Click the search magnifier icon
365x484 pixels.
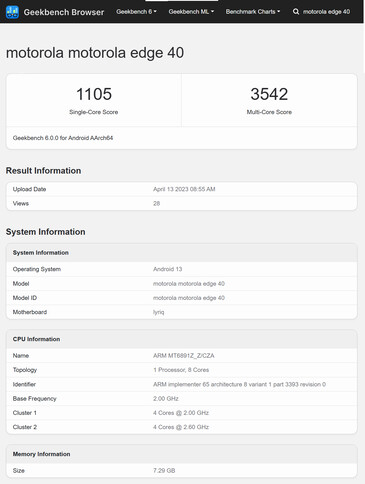coord(296,12)
